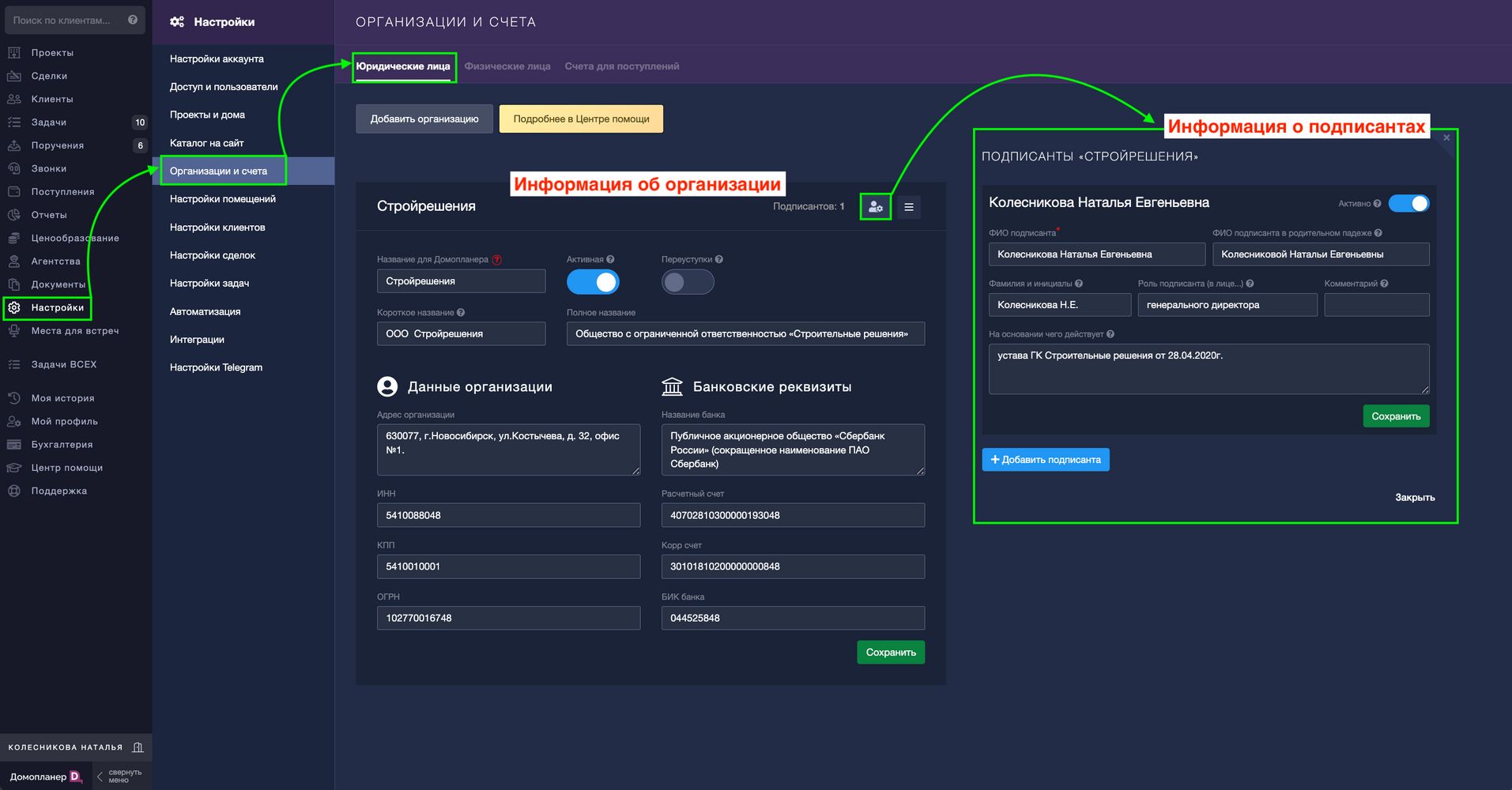Viewport: 1512px width, 790px height.
Task: Open Проекты и дома settings section
Action: click(207, 115)
